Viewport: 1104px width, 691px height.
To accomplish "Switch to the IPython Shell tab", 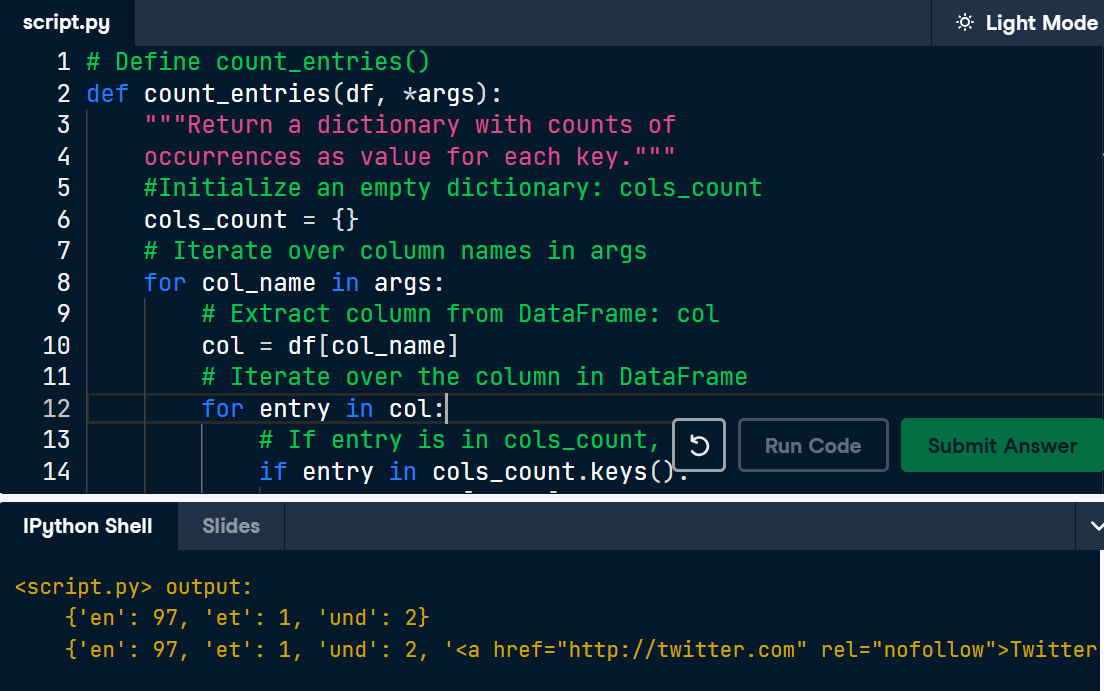I will tap(87, 526).
